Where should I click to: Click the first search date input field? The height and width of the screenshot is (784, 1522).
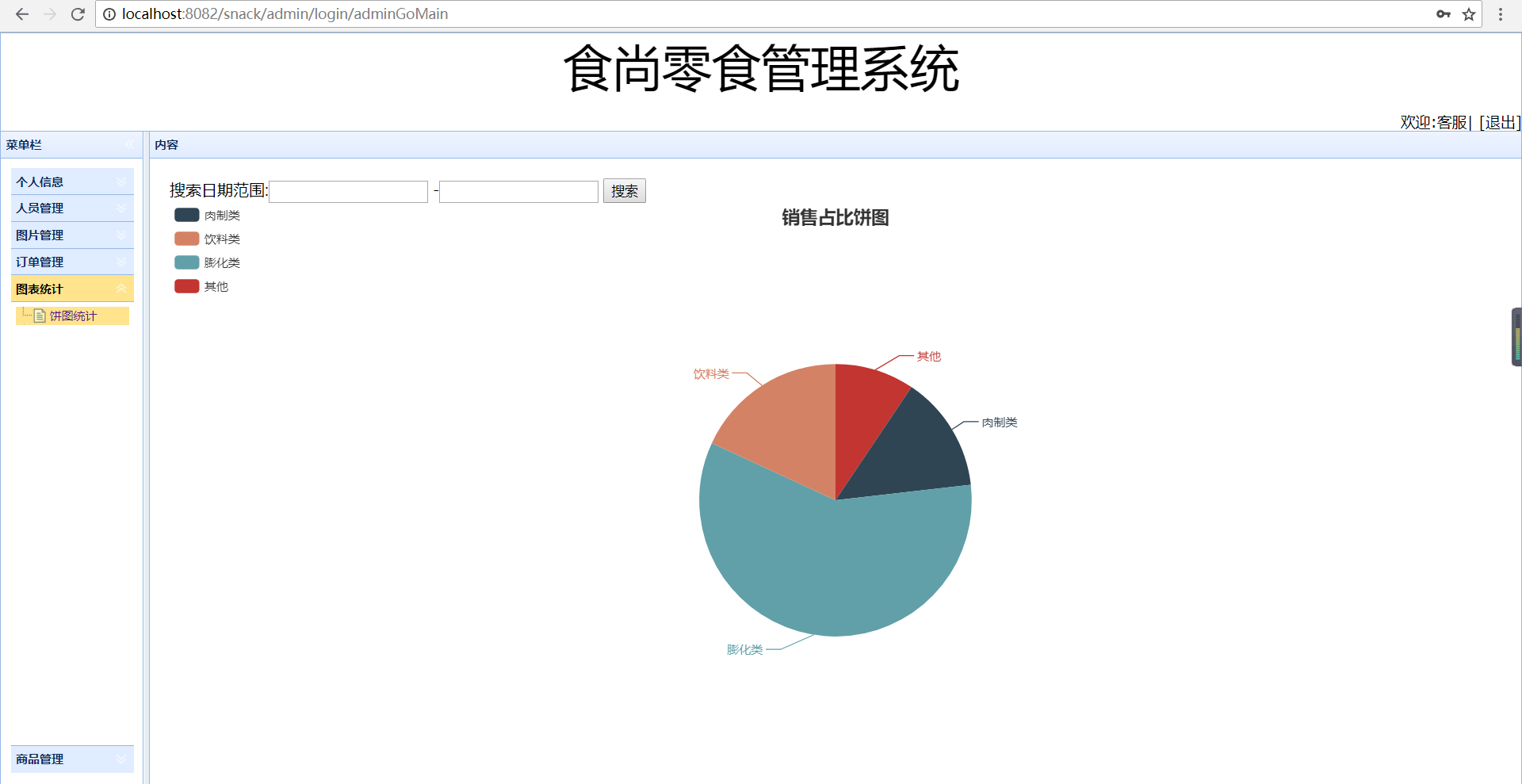(347, 191)
